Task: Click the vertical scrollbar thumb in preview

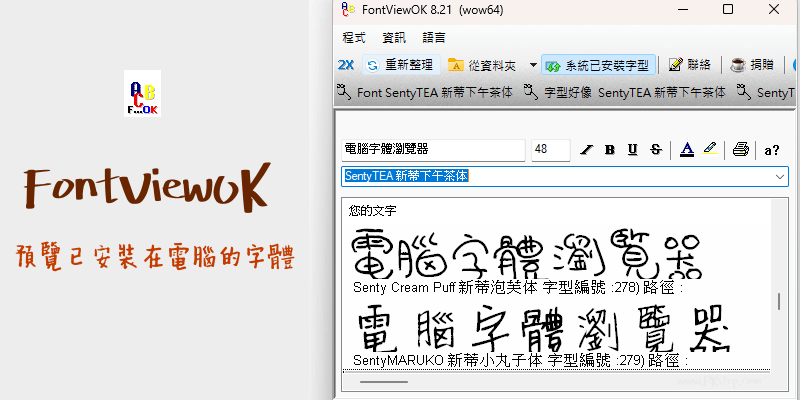Action: pyautogui.click(x=779, y=301)
